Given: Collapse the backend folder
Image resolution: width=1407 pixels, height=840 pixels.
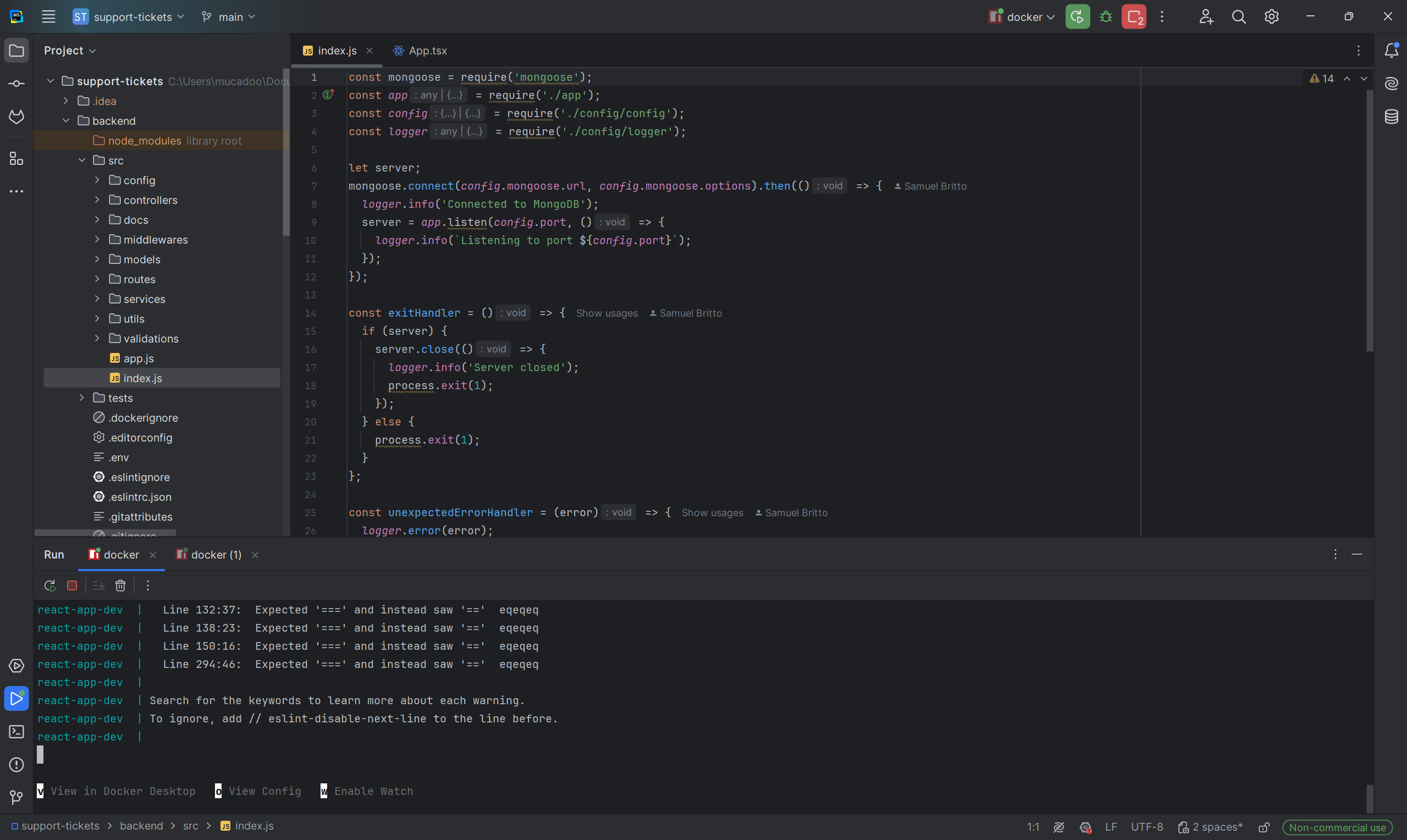Looking at the screenshot, I should pos(65,120).
